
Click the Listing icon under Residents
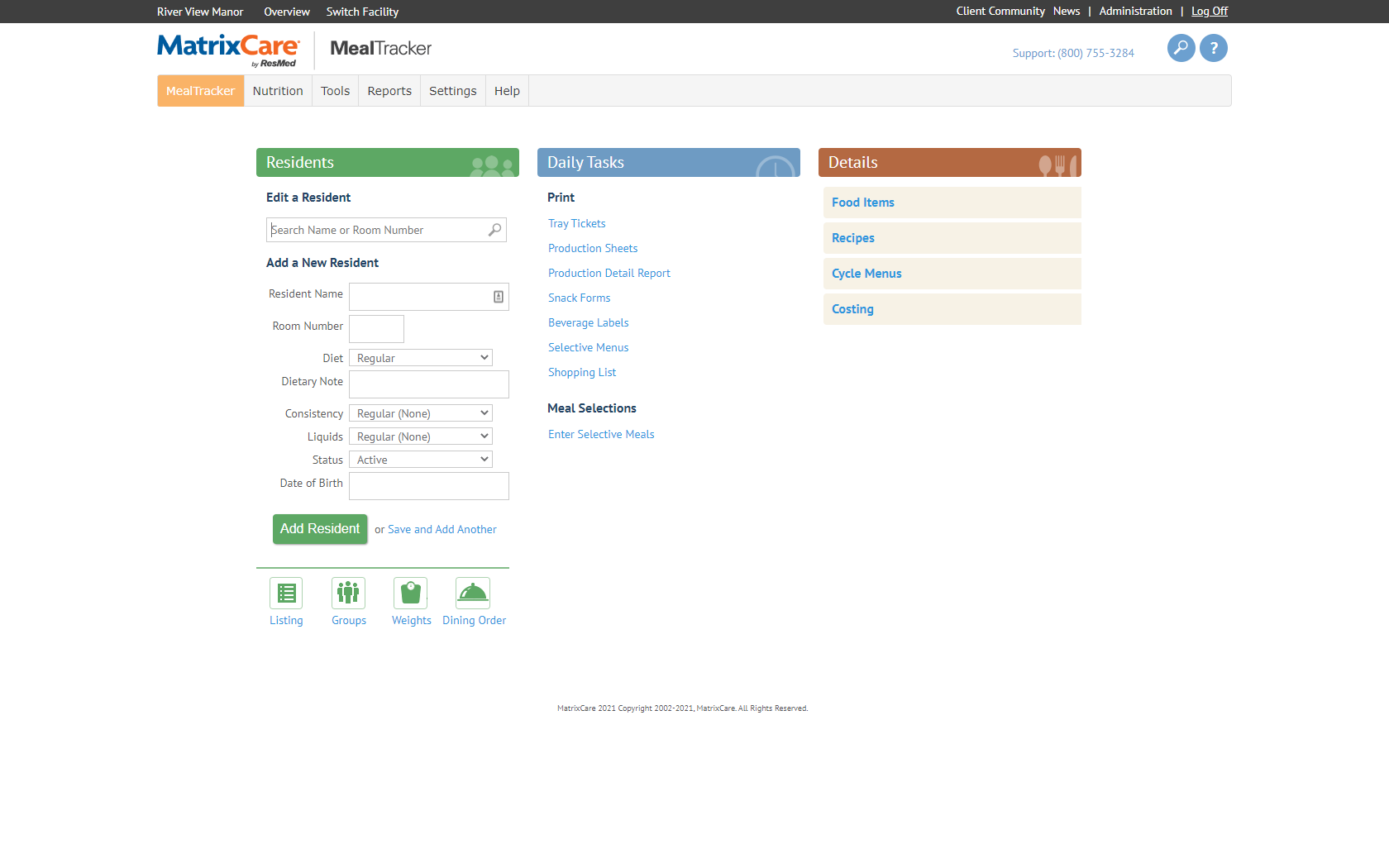pos(286,593)
